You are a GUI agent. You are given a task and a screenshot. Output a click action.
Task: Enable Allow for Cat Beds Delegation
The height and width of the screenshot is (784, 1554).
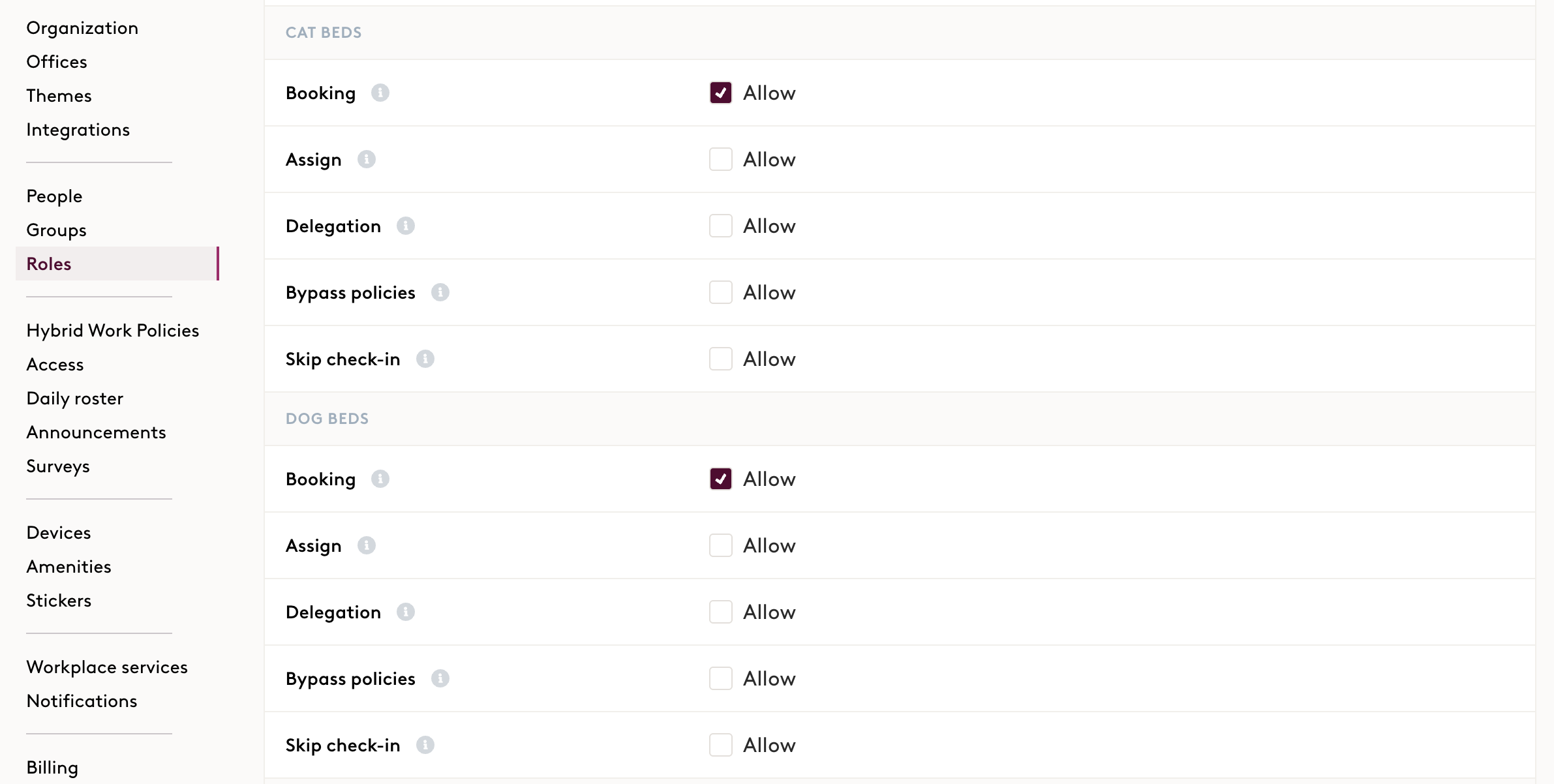(x=721, y=226)
